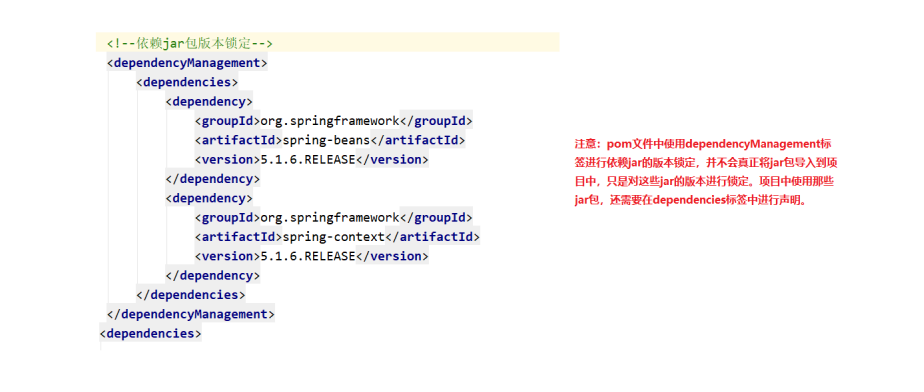This screenshot has width=924, height=392.
Task: Click the spring-beans artifactId line
Action: [330, 140]
